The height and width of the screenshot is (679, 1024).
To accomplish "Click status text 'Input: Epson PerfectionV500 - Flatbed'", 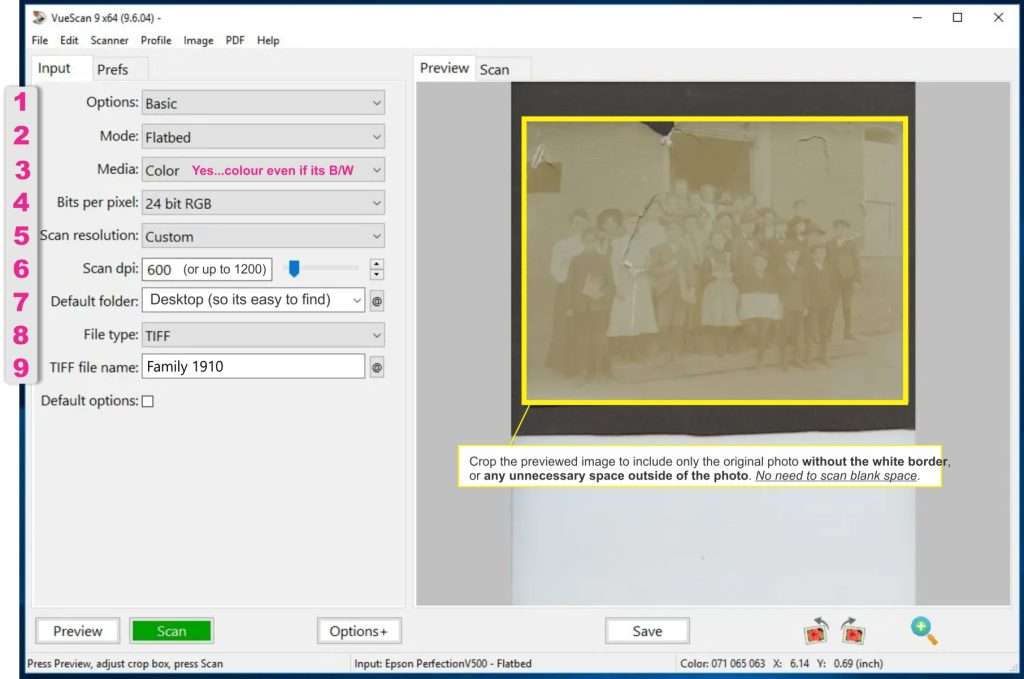I will coord(443,663).
